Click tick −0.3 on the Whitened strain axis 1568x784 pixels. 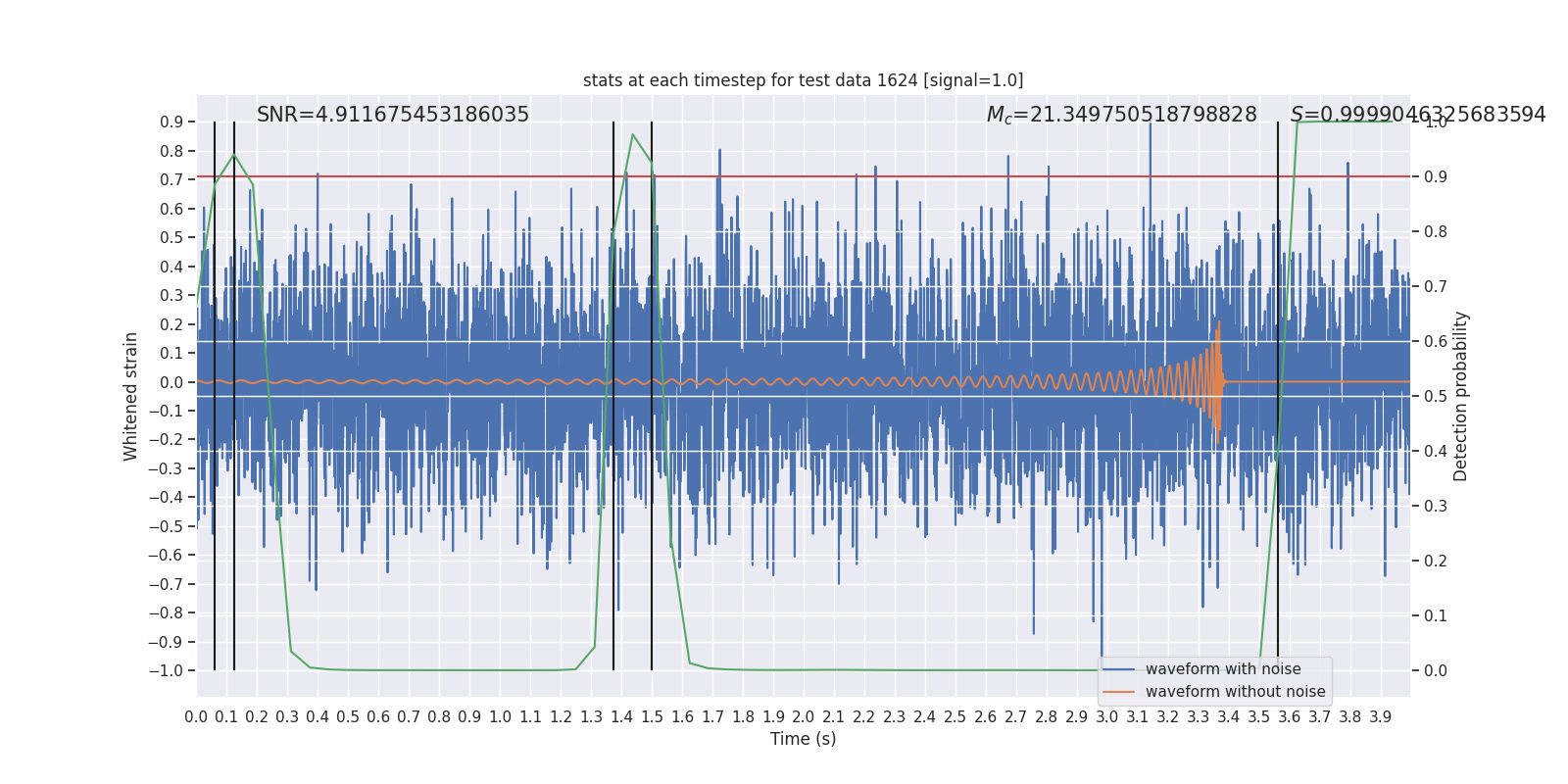pyautogui.click(x=166, y=468)
